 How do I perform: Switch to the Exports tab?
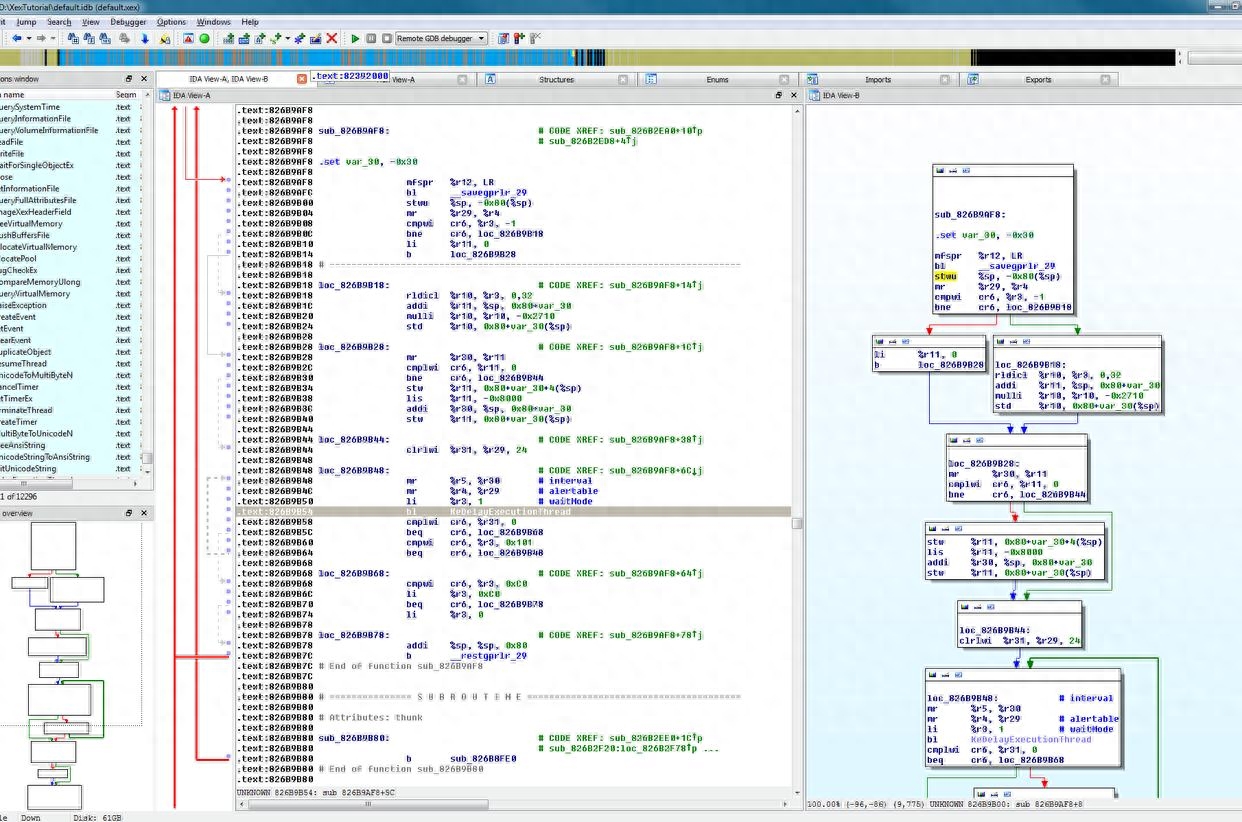click(1038, 79)
